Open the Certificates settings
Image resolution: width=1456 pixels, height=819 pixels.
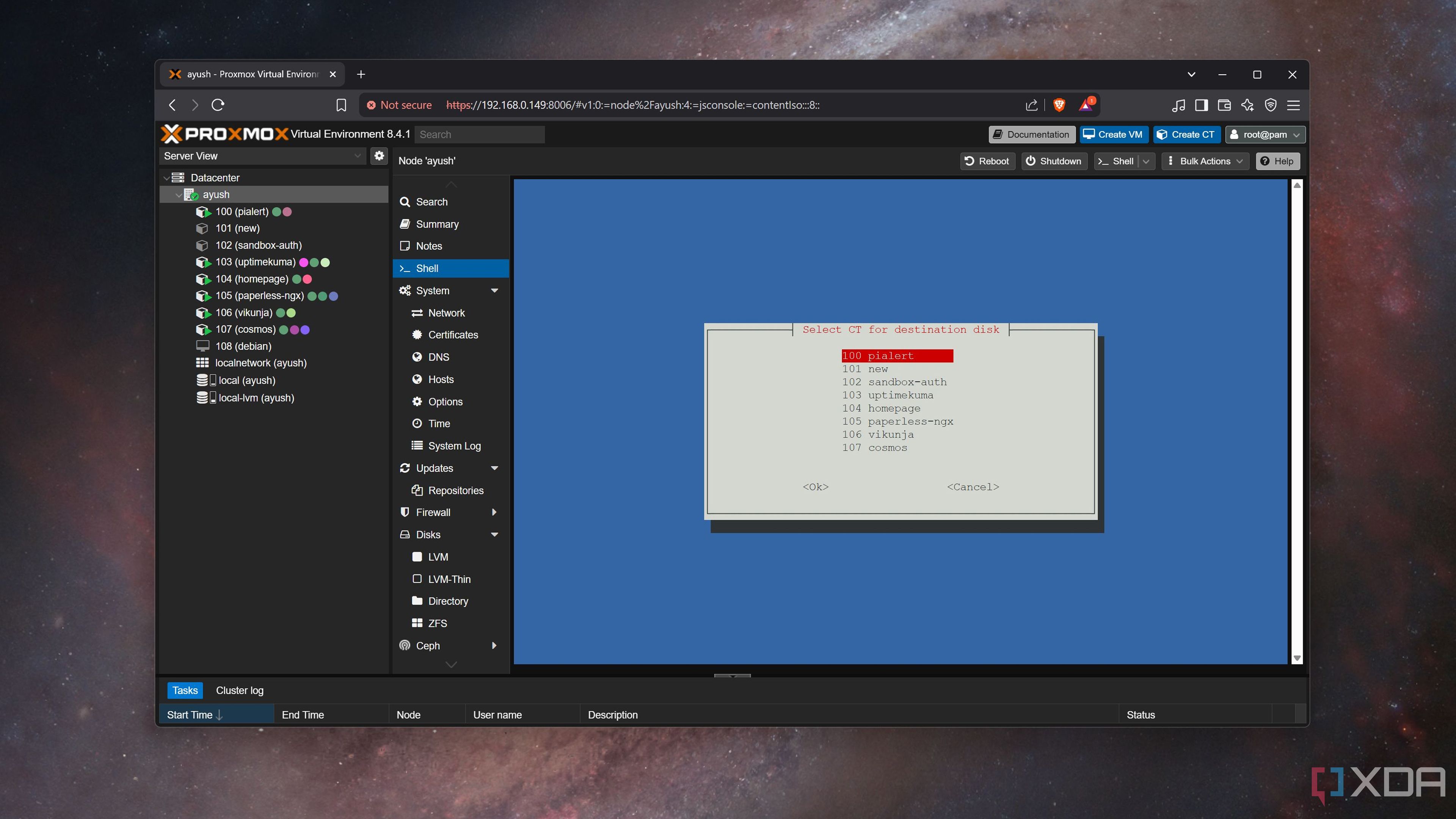pyautogui.click(x=450, y=334)
